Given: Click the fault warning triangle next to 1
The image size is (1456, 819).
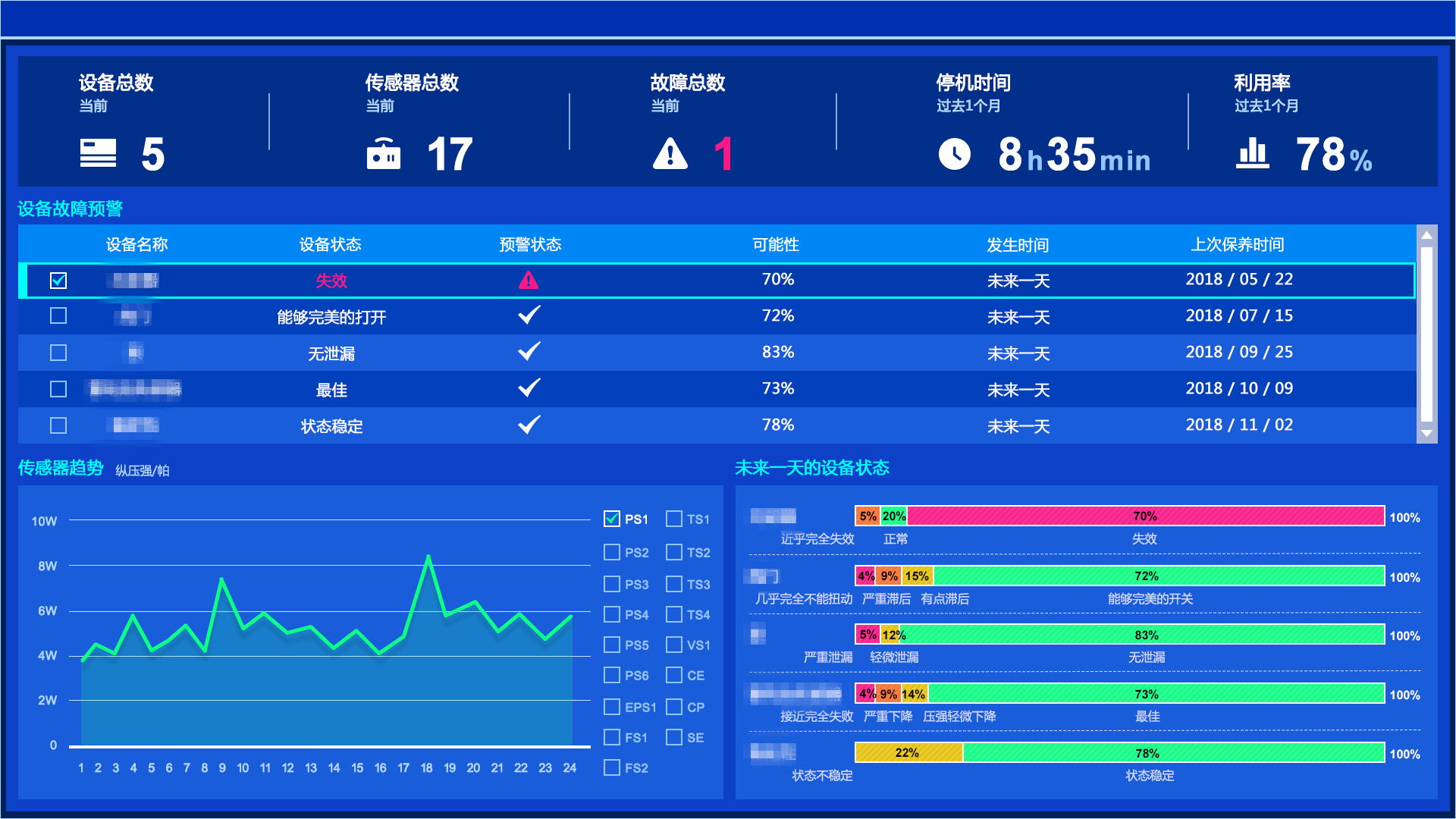Looking at the screenshot, I should click(669, 154).
